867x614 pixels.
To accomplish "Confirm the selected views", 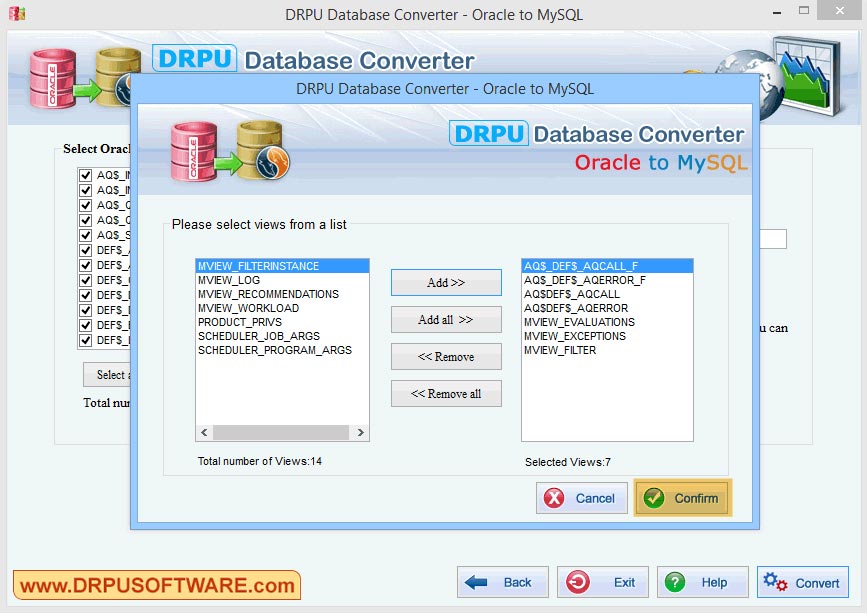I will pyautogui.click(x=682, y=498).
